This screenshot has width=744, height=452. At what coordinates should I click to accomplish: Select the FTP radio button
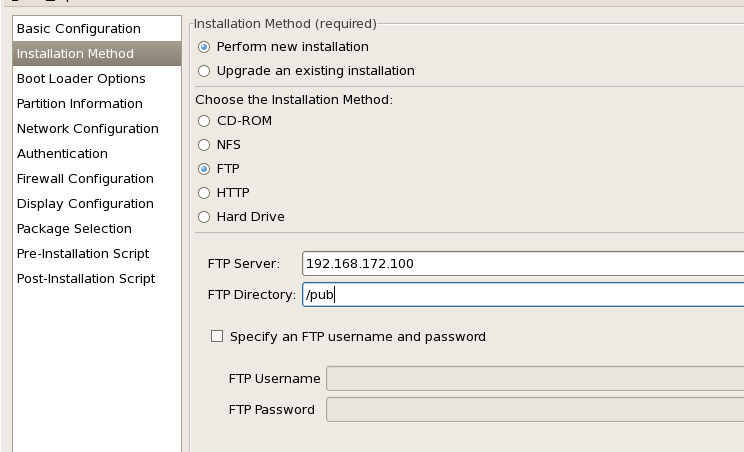(205, 169)
